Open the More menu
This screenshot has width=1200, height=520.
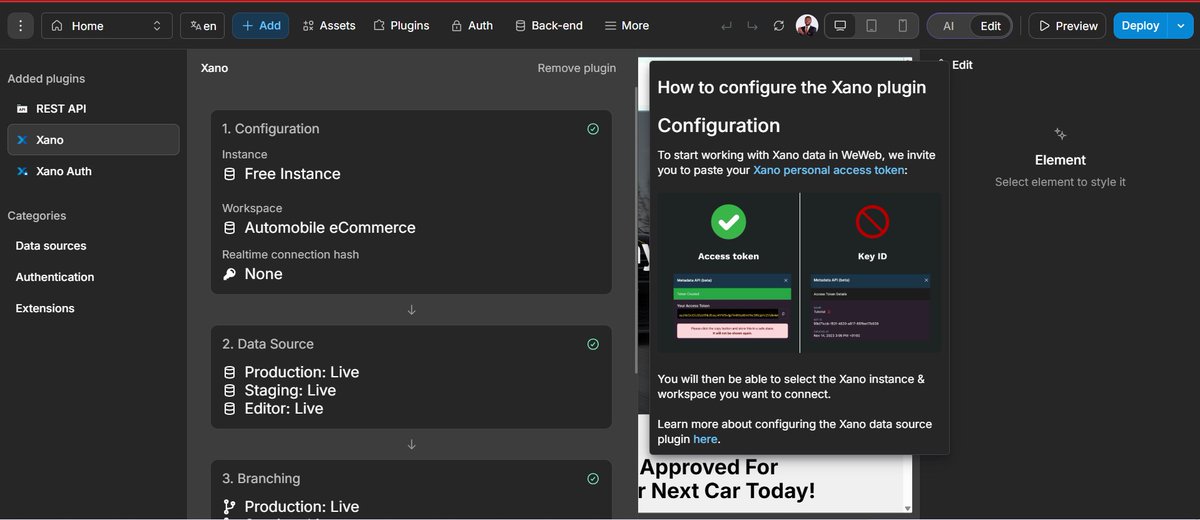click(x=627, y=26)
